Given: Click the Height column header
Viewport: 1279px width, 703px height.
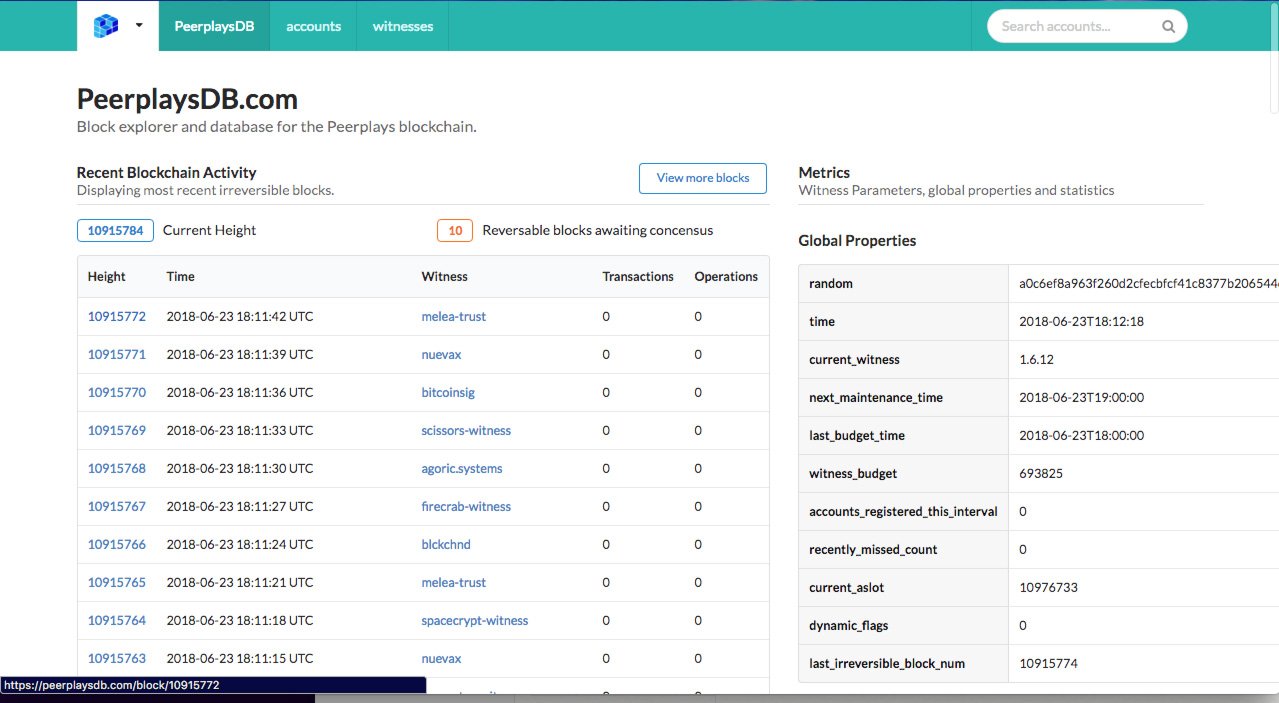Looking at the screenshot, I should coord(107,277).
